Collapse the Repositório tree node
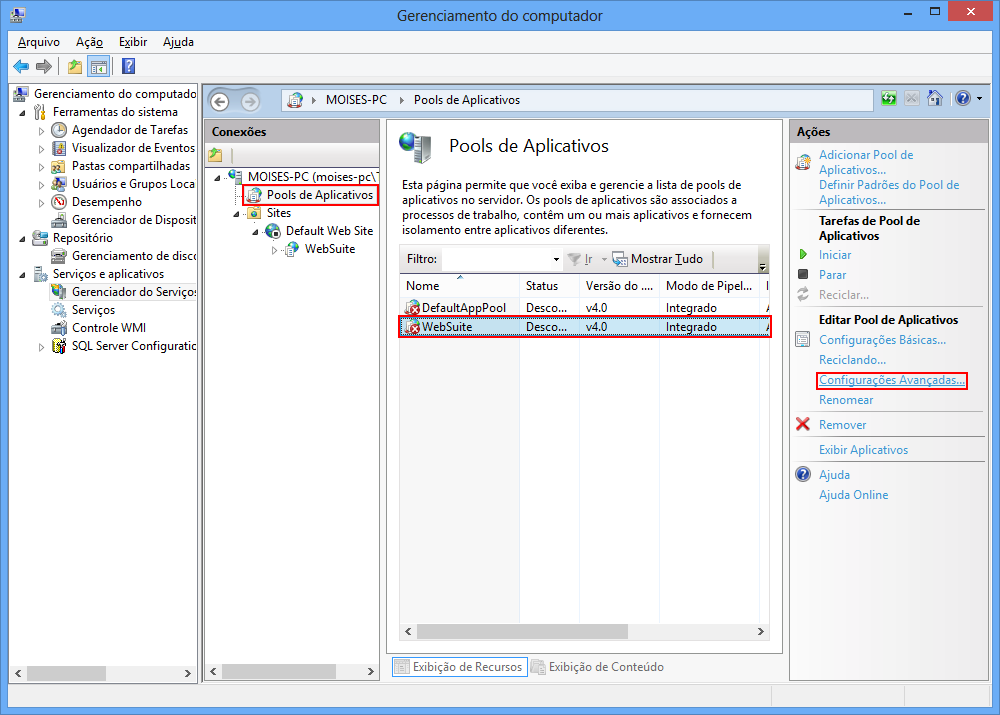 pyautogui.click(x=23, y=239)
